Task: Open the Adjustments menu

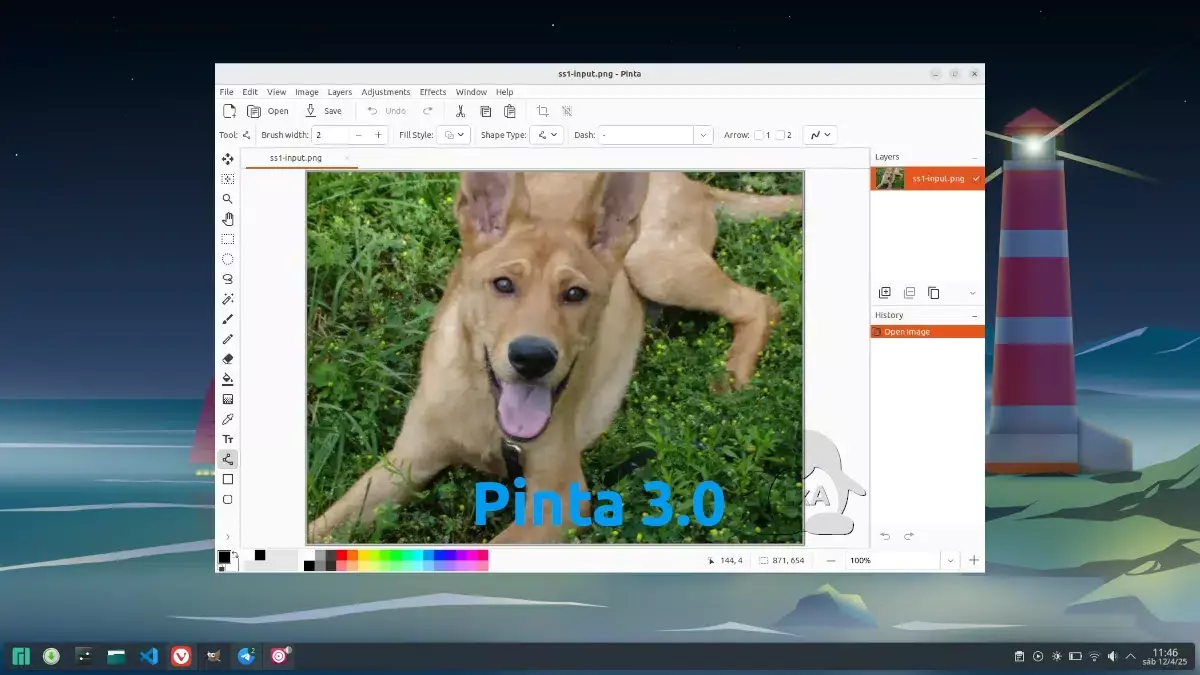Action: pyautogui.click(x=386, y=92)
